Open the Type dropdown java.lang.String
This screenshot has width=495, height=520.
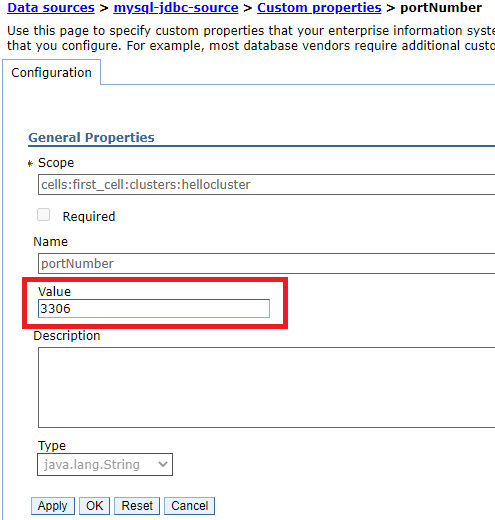(105, 464)
